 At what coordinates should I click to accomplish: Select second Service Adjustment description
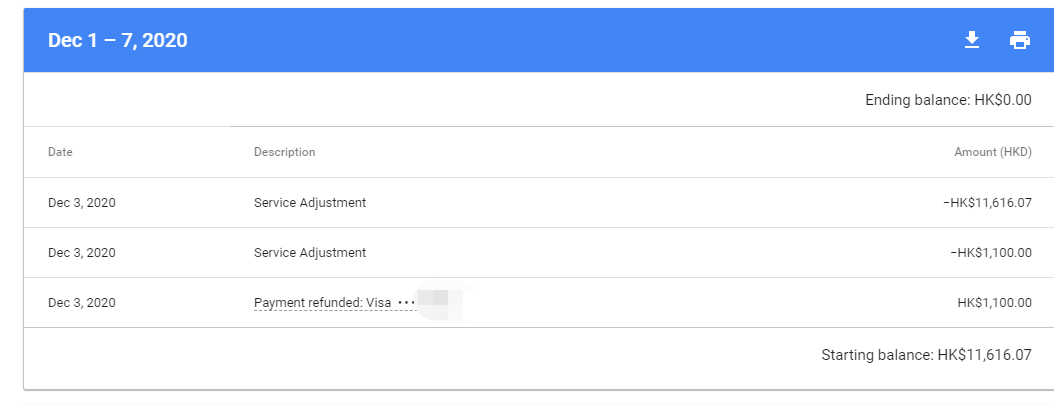[x=310, y=253]
